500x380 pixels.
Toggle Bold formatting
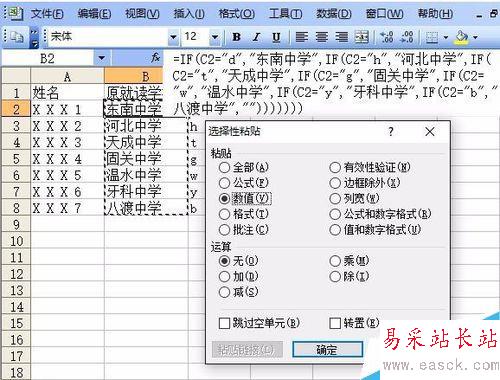[237, 37]
